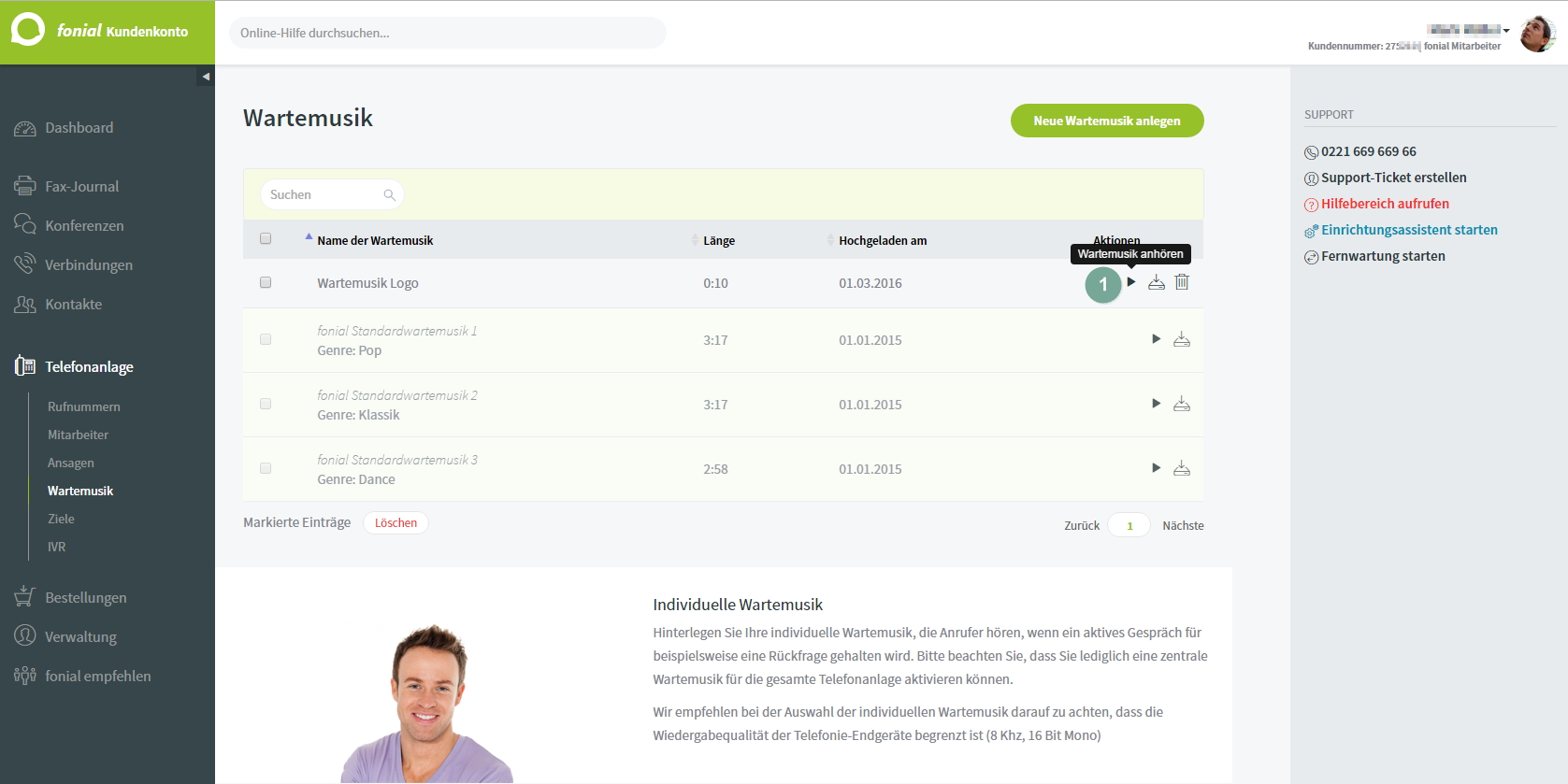
Task: Click the search magnifier icon in Suchen
Action: click(390, 195)
